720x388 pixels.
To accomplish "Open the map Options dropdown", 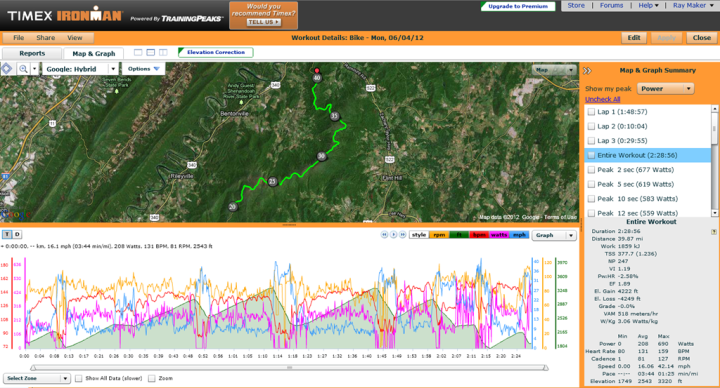I will [x=143, y=69].
